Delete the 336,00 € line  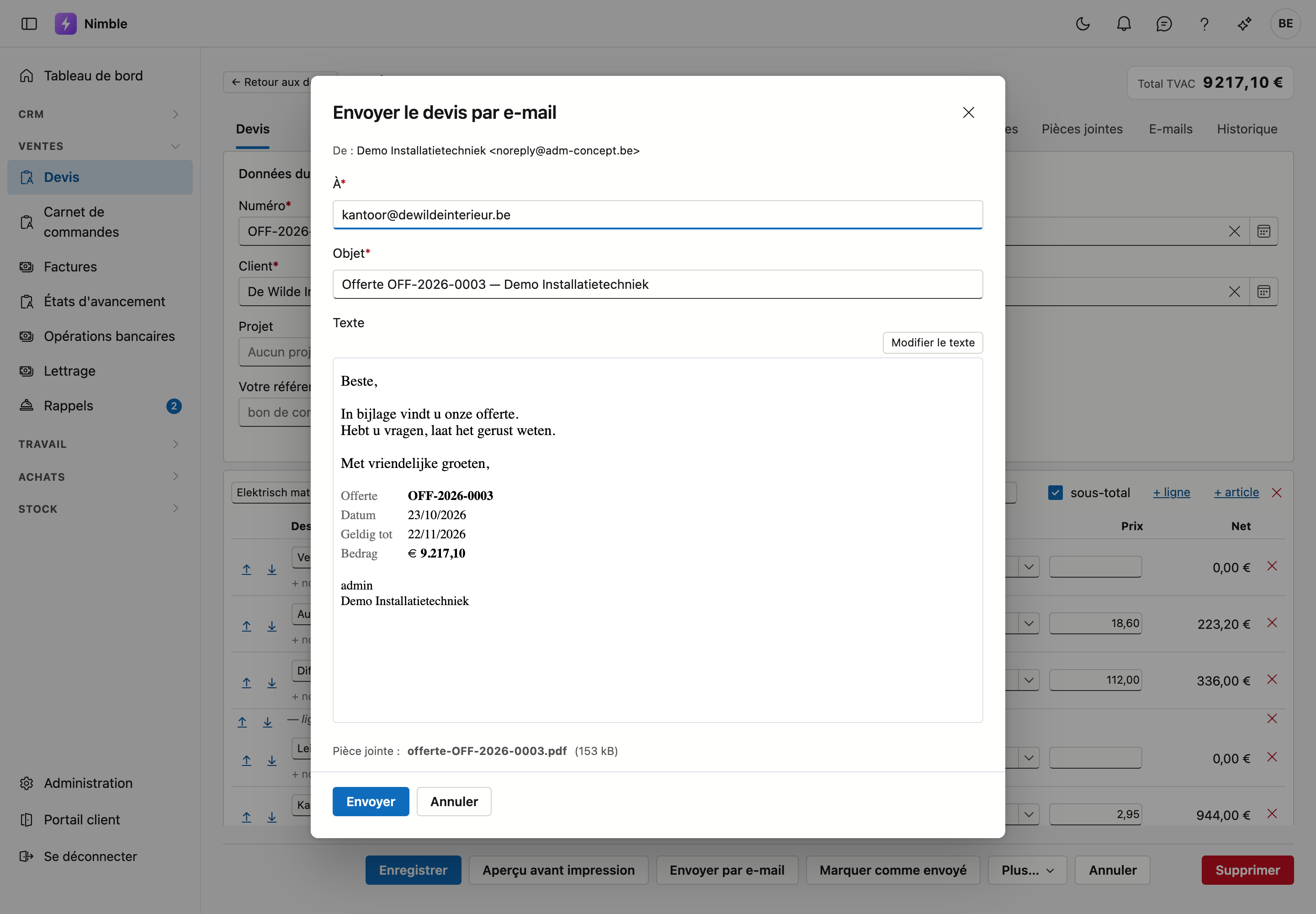[1272, 679]
